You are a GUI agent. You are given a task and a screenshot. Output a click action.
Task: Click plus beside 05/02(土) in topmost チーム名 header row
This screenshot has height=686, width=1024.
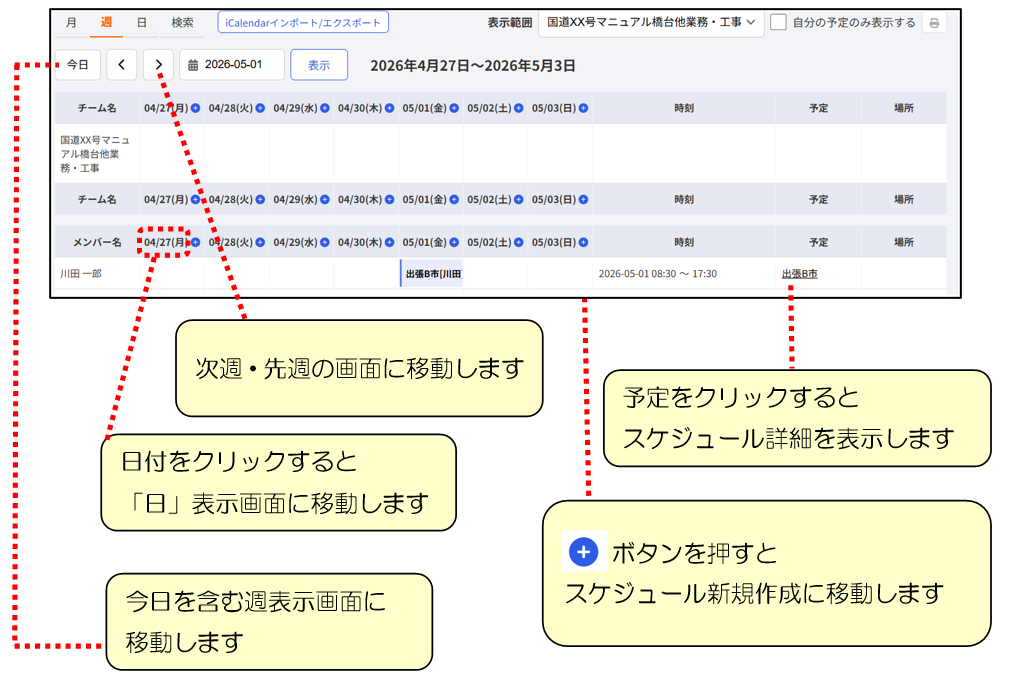tap(519, 108)
